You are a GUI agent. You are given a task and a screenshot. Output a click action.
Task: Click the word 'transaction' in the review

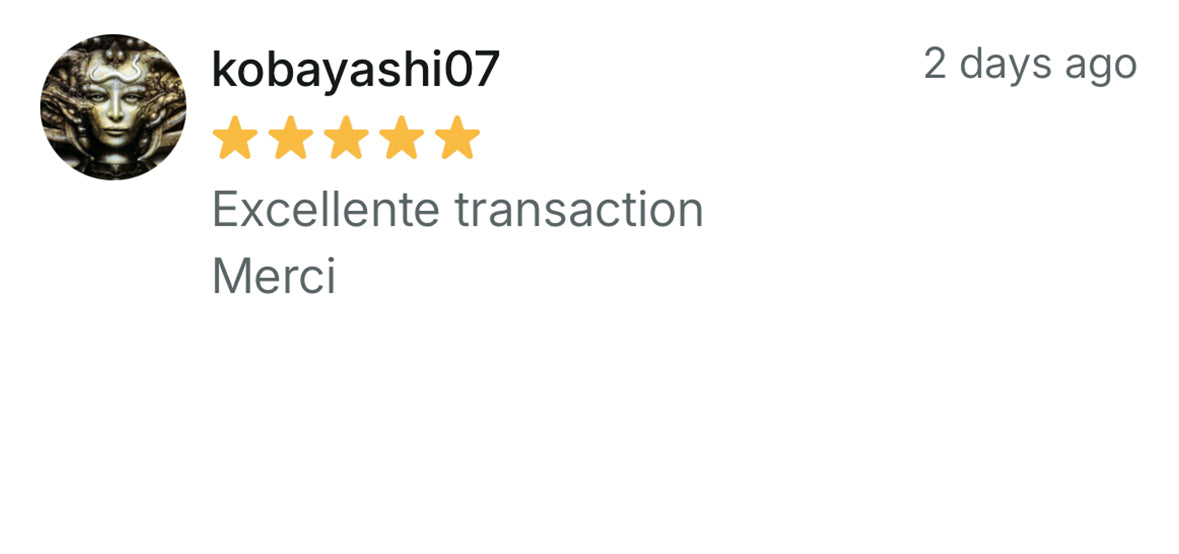(x=580, y=210)
